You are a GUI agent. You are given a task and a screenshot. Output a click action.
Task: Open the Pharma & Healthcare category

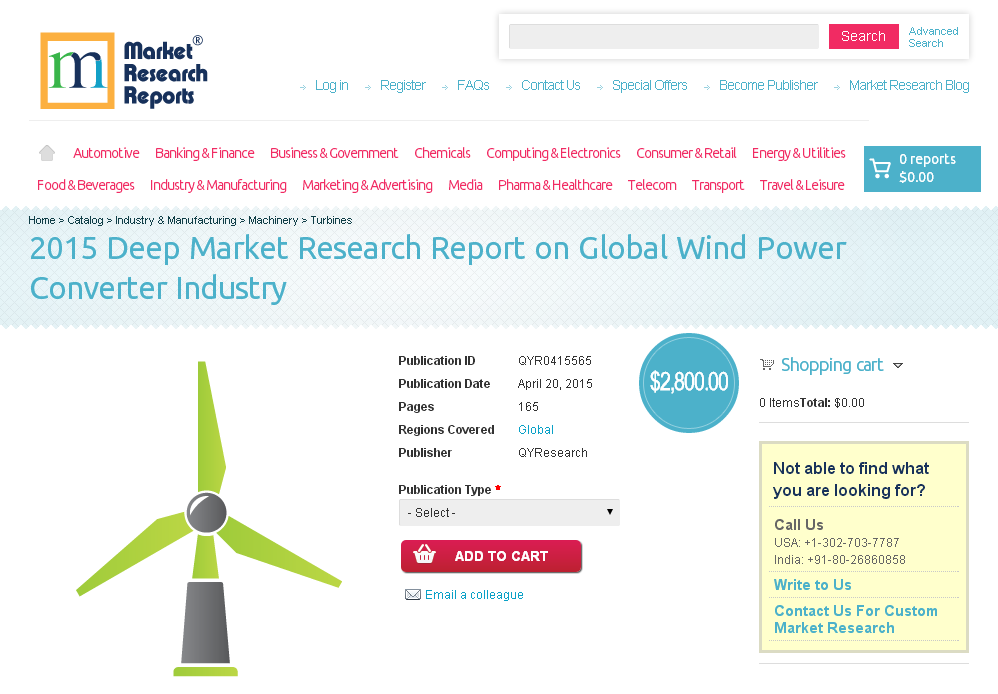point(555,184)
